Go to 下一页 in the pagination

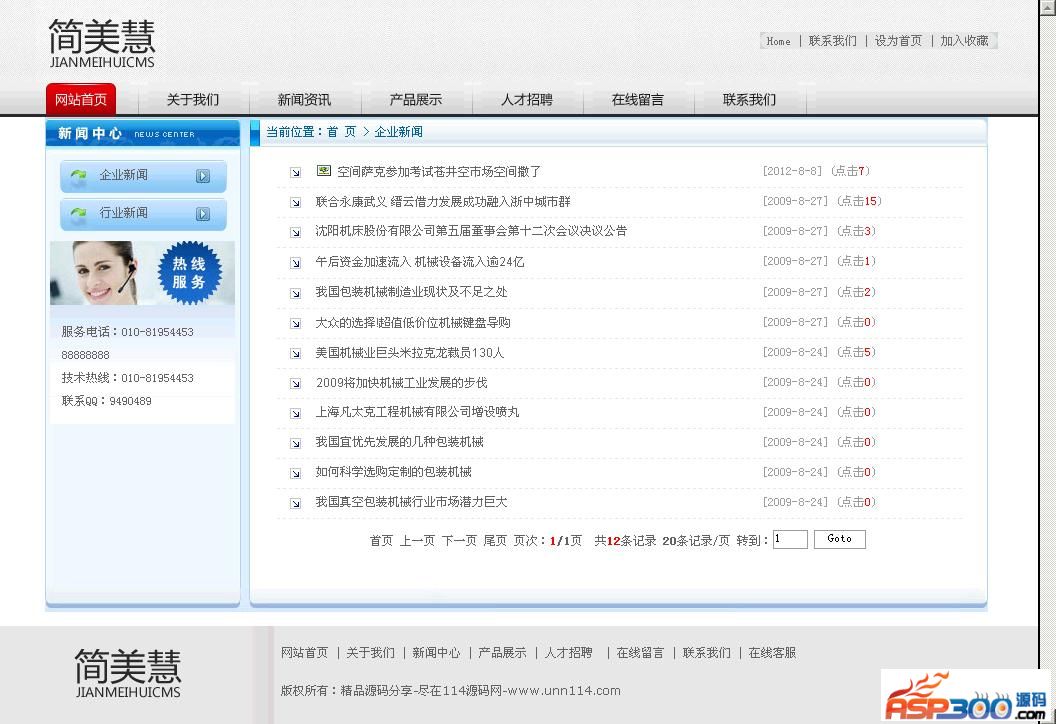(x=459, y=541)
